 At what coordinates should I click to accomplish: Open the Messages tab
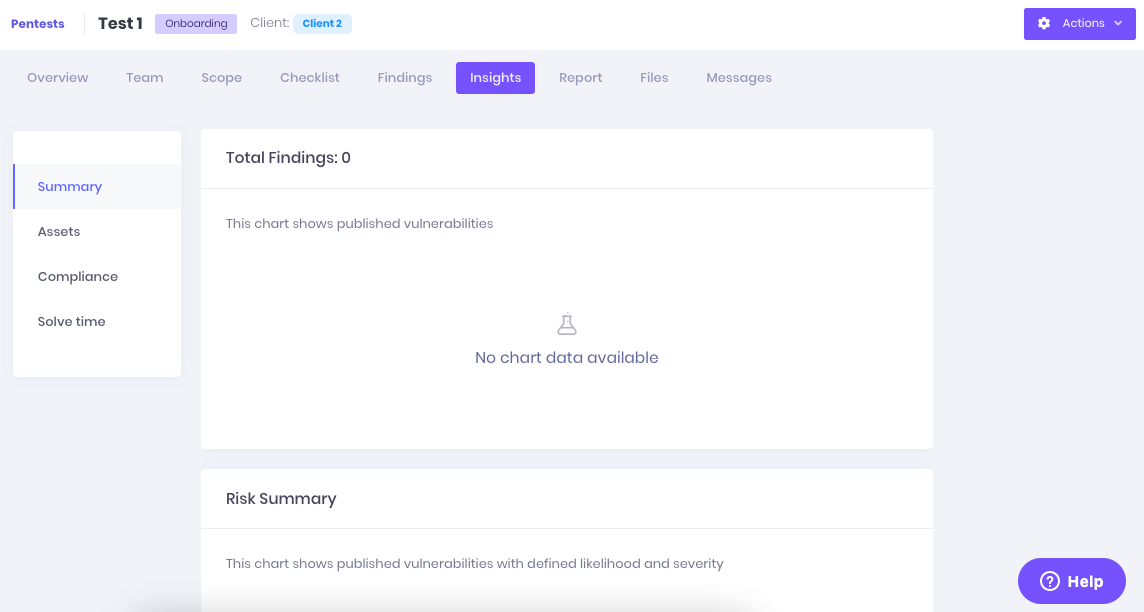739,78
